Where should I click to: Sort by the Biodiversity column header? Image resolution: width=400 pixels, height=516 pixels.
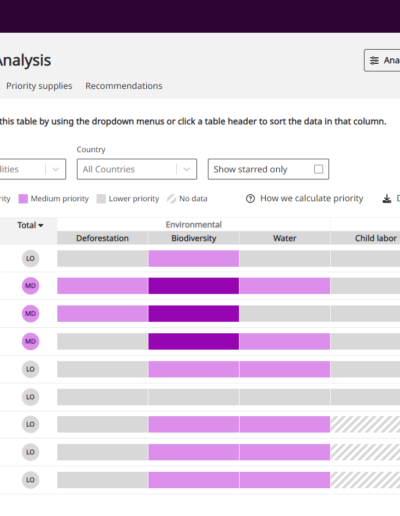[x=194, y=238]
